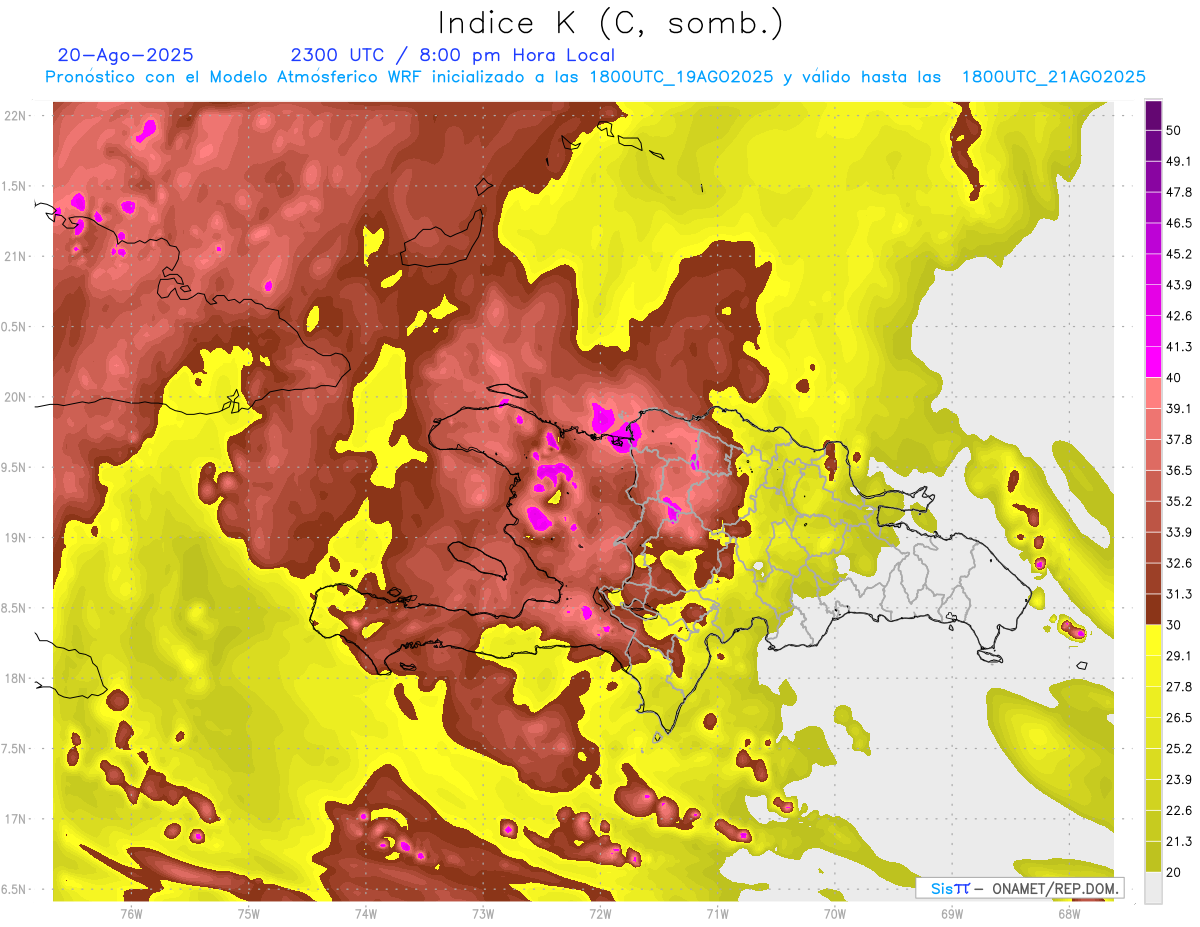1200x927 pixels.
Task: Click the "45.2" value on the color scale
Action: (1178, 254)
